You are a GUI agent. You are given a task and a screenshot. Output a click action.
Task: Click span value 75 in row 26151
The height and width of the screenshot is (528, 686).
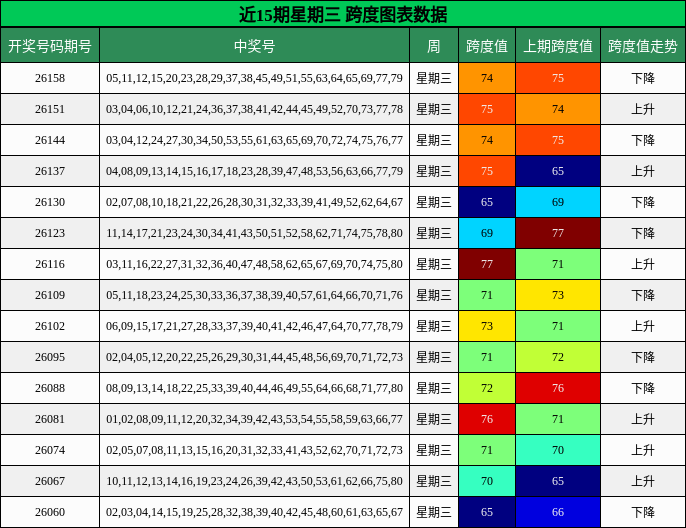(x=487, y=109)
